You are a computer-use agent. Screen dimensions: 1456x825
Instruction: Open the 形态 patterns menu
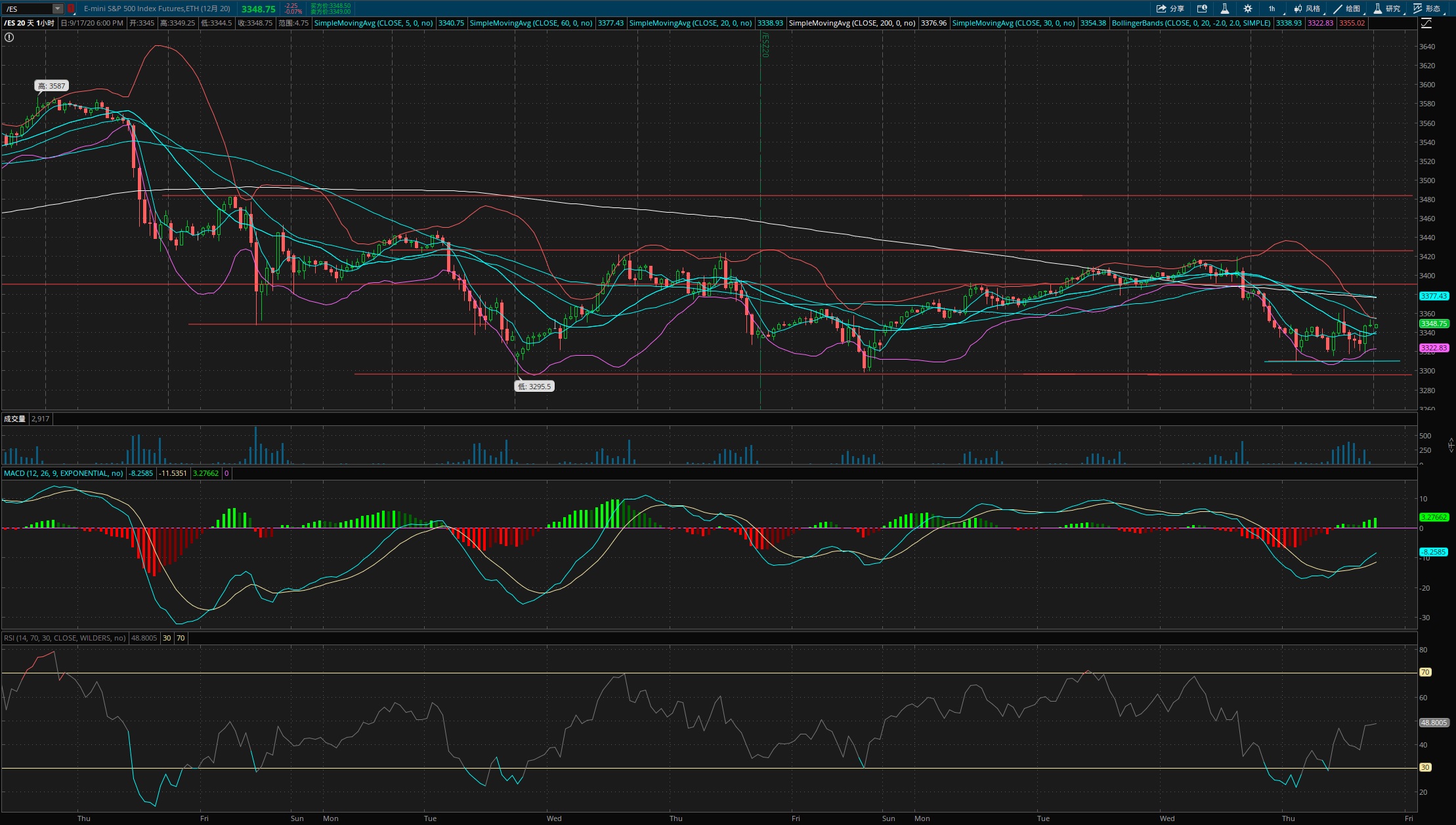[x=1428, y=9]
